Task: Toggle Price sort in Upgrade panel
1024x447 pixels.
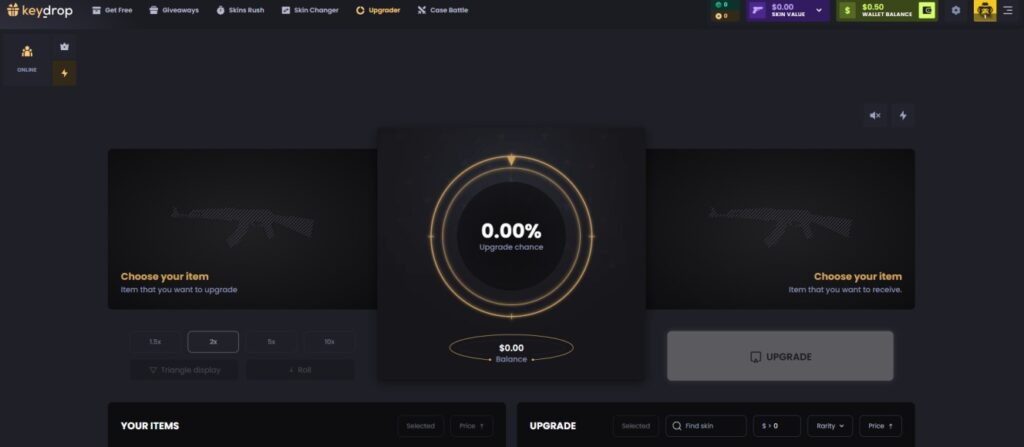Action: [880, 425]
